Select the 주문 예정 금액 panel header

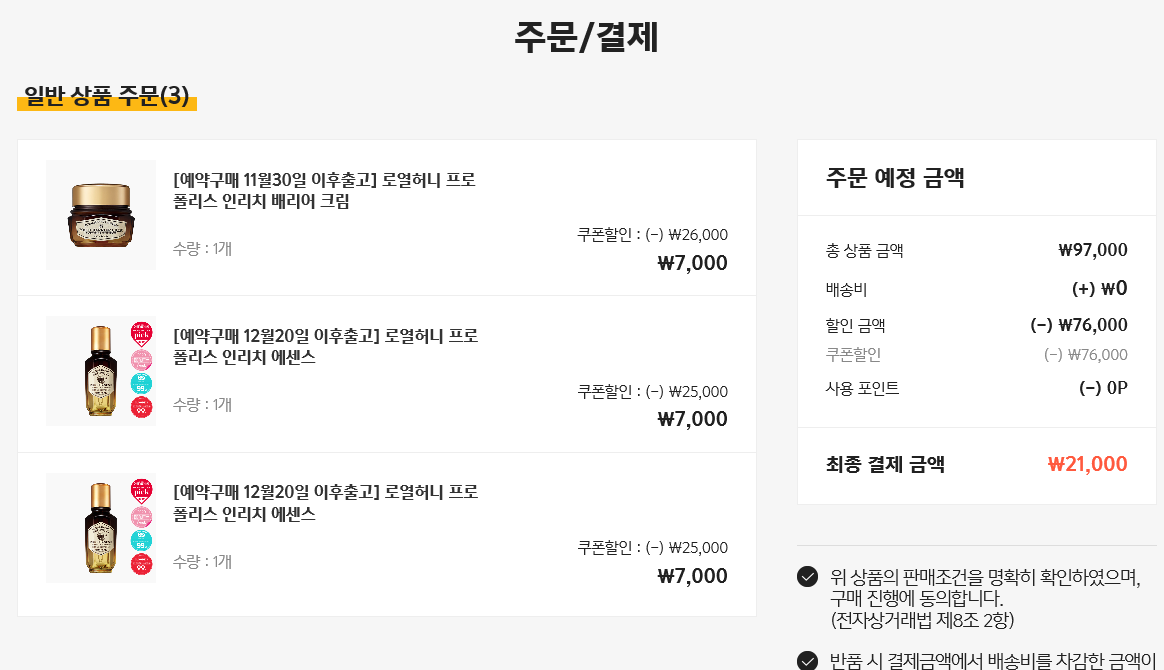point(895,178)
